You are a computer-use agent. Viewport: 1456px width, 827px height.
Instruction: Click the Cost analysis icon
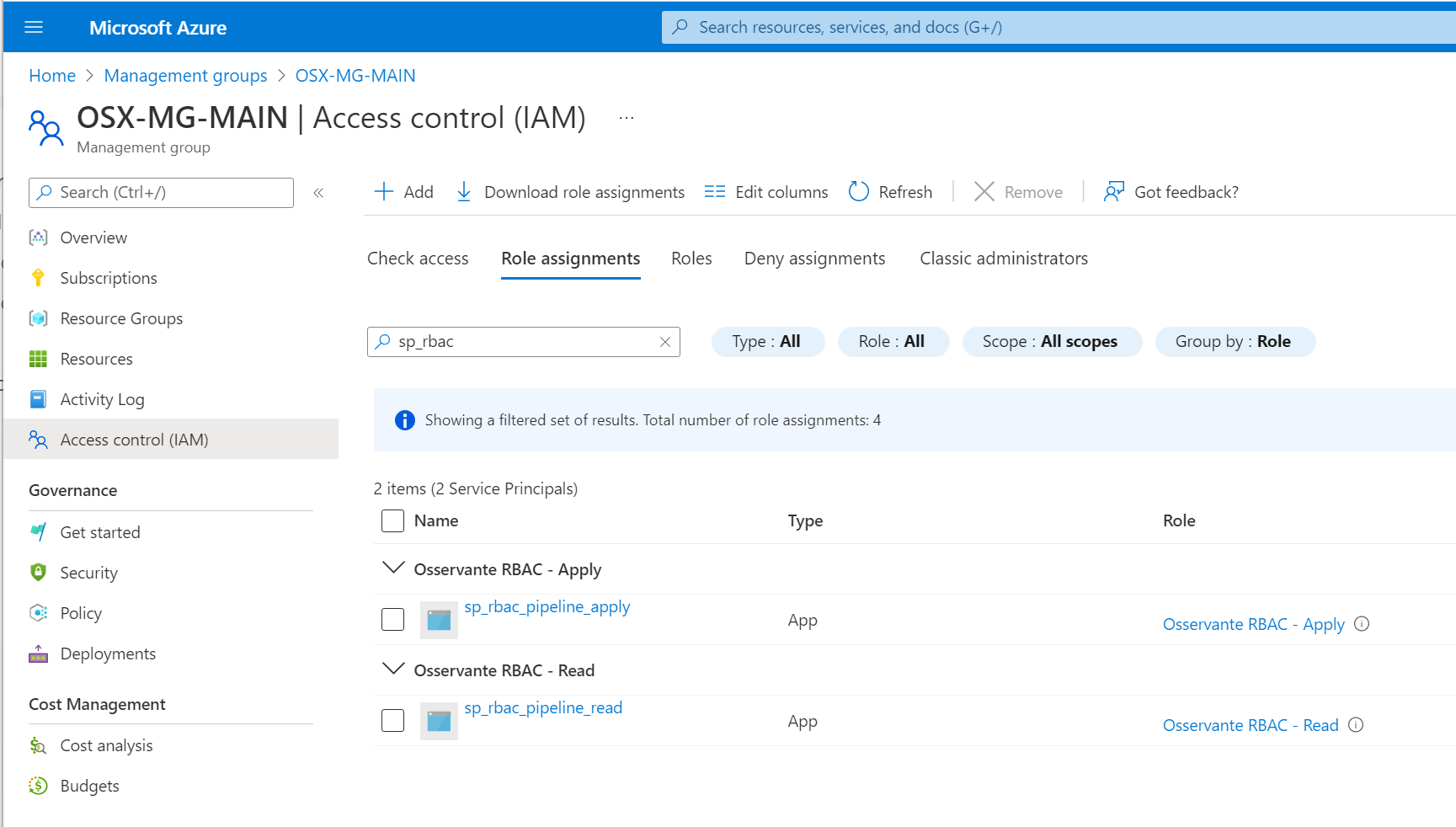38,745
